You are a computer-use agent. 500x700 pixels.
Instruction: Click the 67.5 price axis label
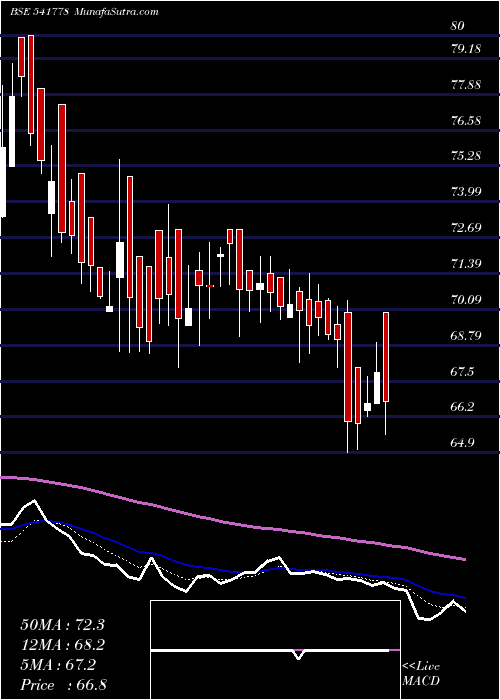tap(462, 371)
